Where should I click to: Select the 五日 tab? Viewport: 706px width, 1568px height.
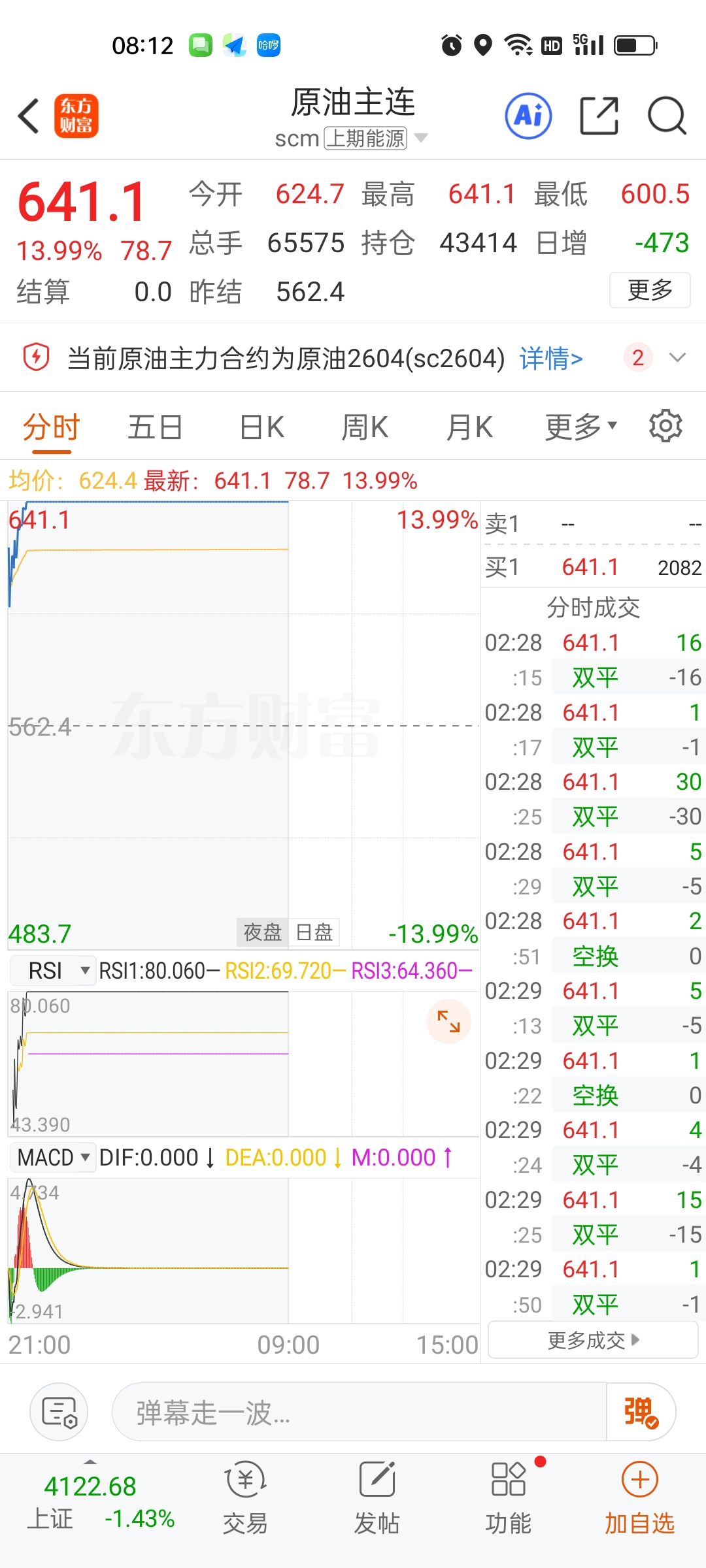point(155,427)
